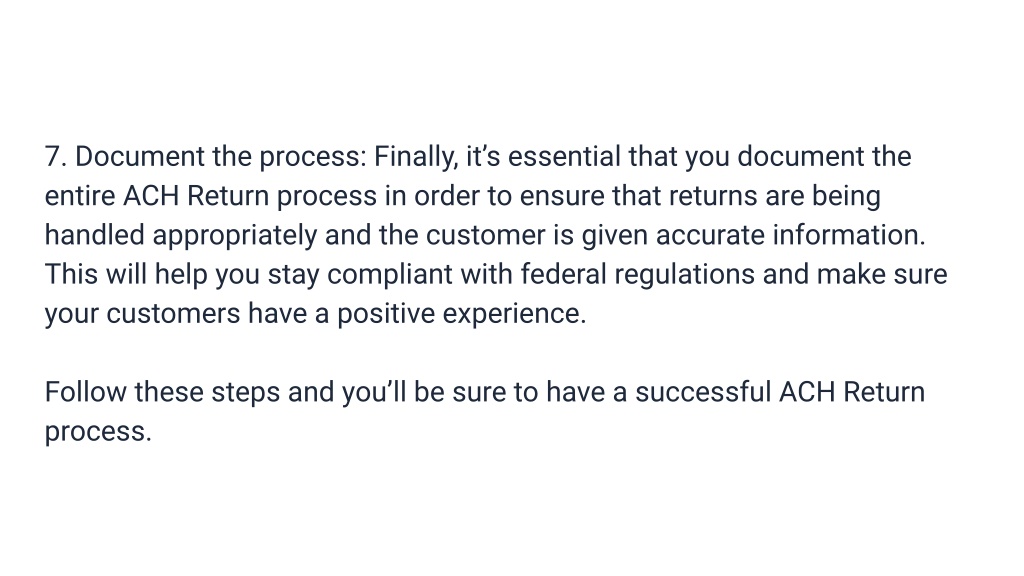
Task: Click "ACH Return" in the closing sentence
Action: point(852,392)
